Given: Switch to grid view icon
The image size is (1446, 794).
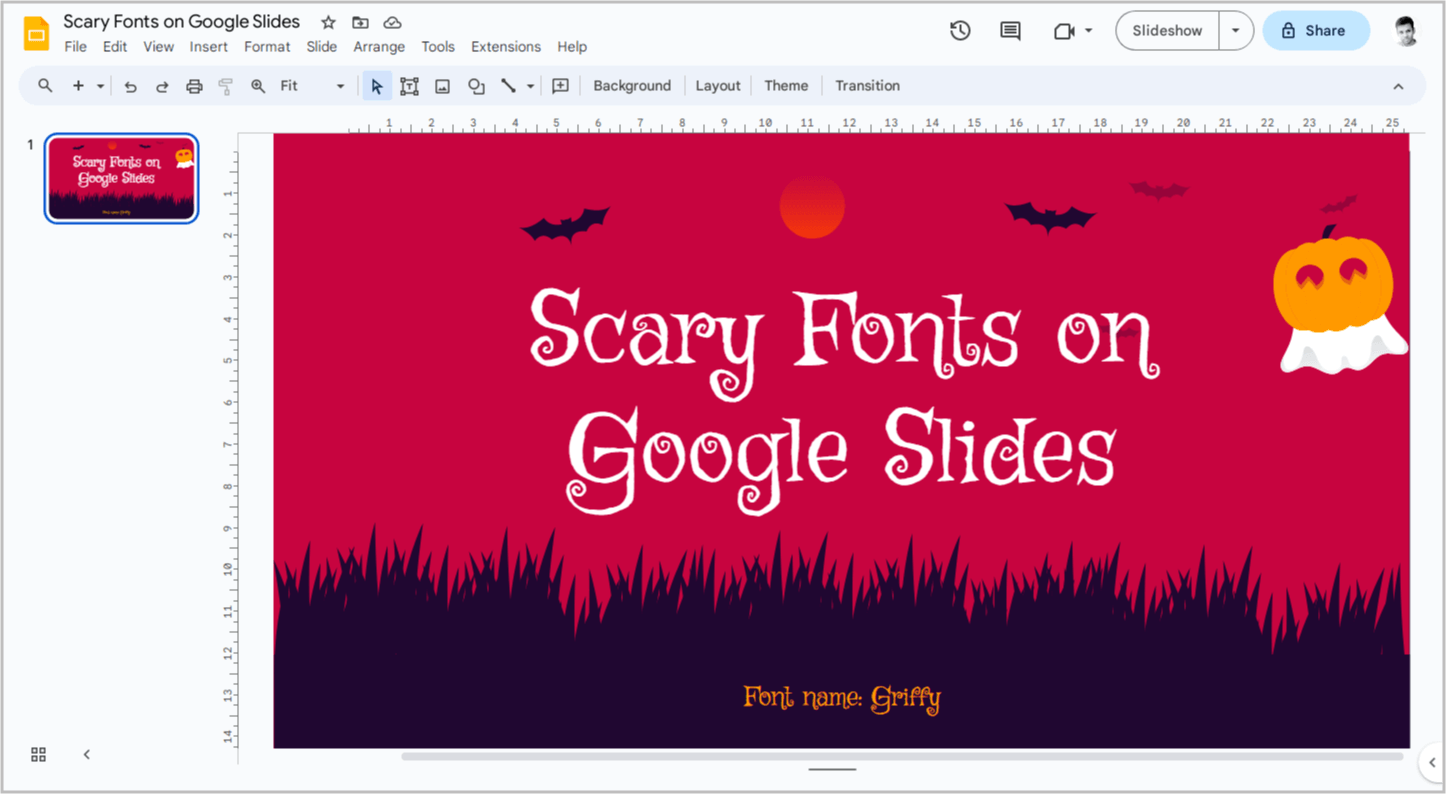Looking at the screenshot, I should click(x=39, y=754).
